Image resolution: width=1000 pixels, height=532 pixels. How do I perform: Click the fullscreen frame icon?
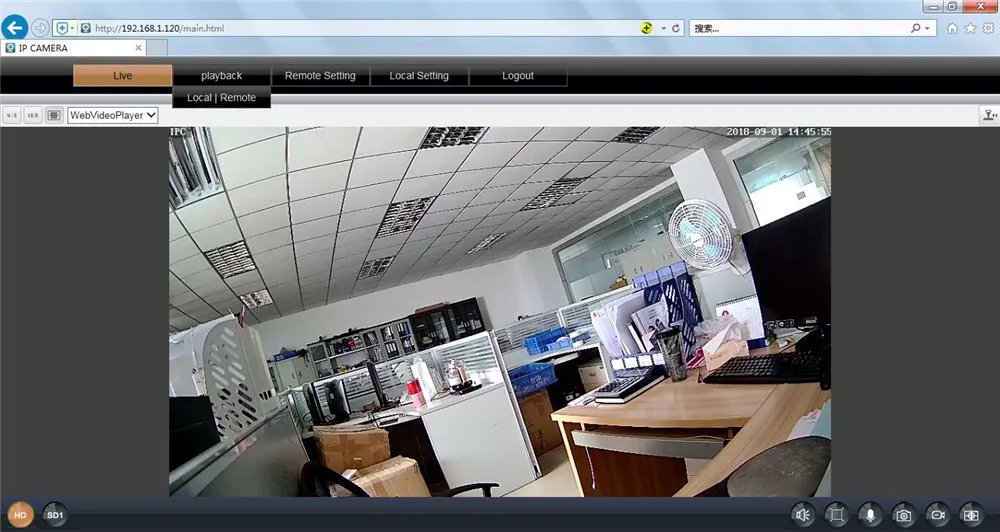pyautogui.click(x=837, y=515)
